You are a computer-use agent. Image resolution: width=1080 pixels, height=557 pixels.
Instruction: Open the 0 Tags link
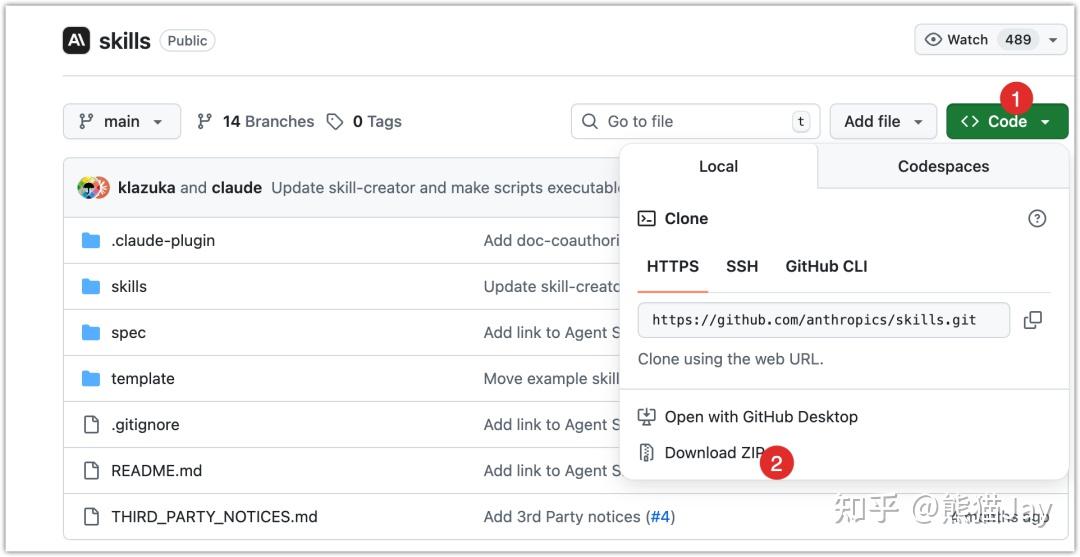pos(365,121)
